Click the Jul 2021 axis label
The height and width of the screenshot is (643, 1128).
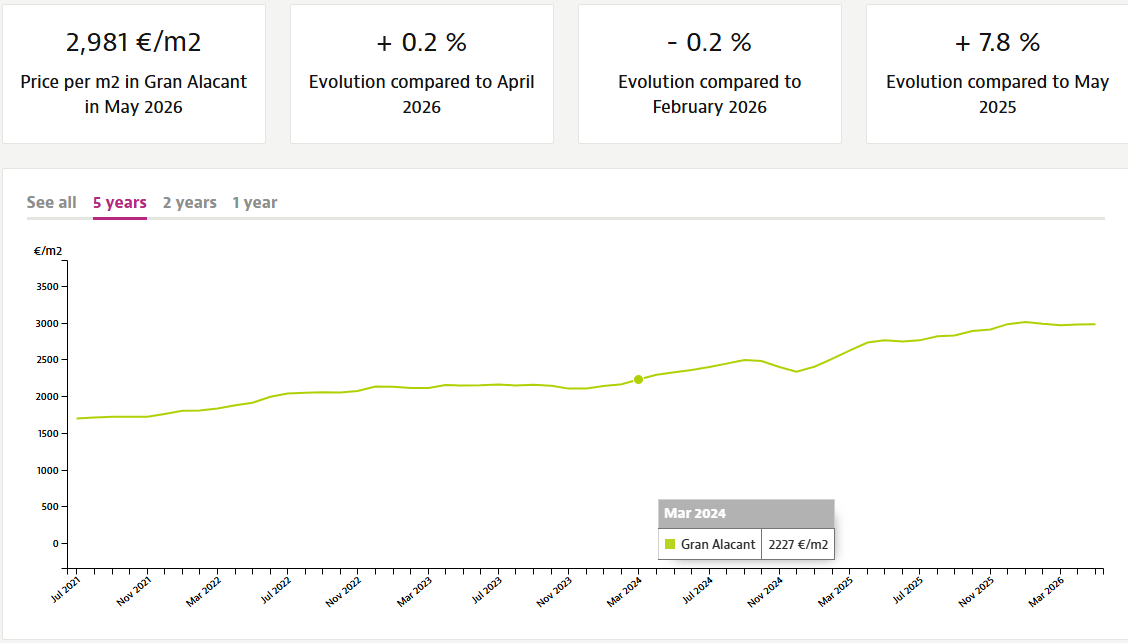click(x=65, y=590)
